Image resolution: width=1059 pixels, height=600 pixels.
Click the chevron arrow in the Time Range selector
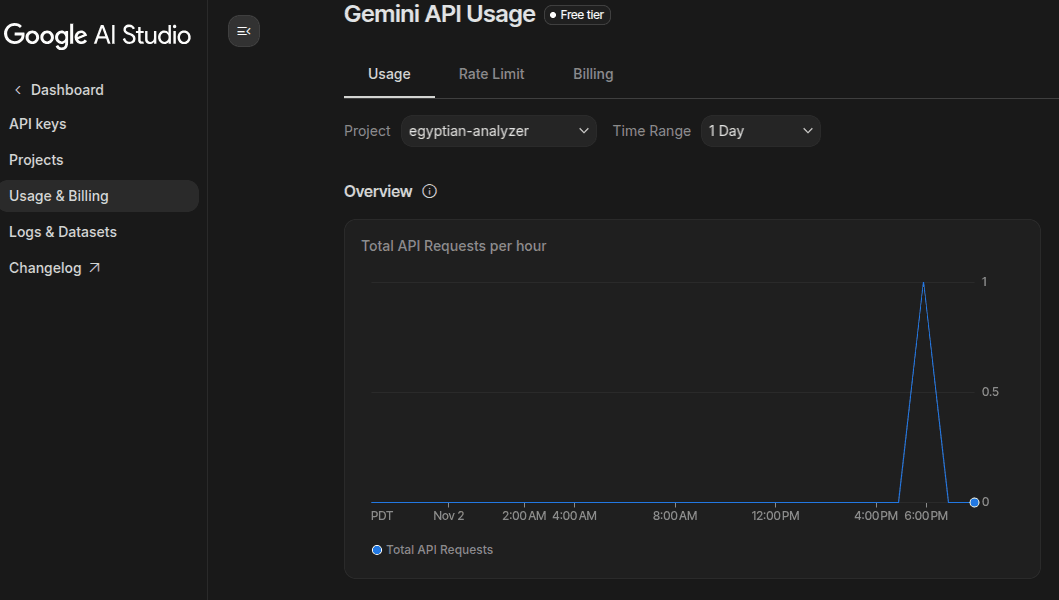(807, 131)
